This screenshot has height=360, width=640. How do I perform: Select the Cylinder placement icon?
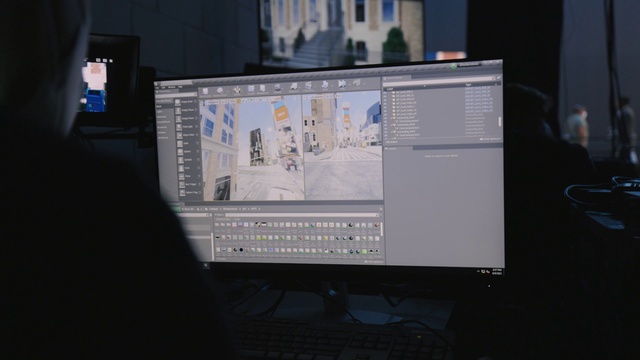pos(181,160)
